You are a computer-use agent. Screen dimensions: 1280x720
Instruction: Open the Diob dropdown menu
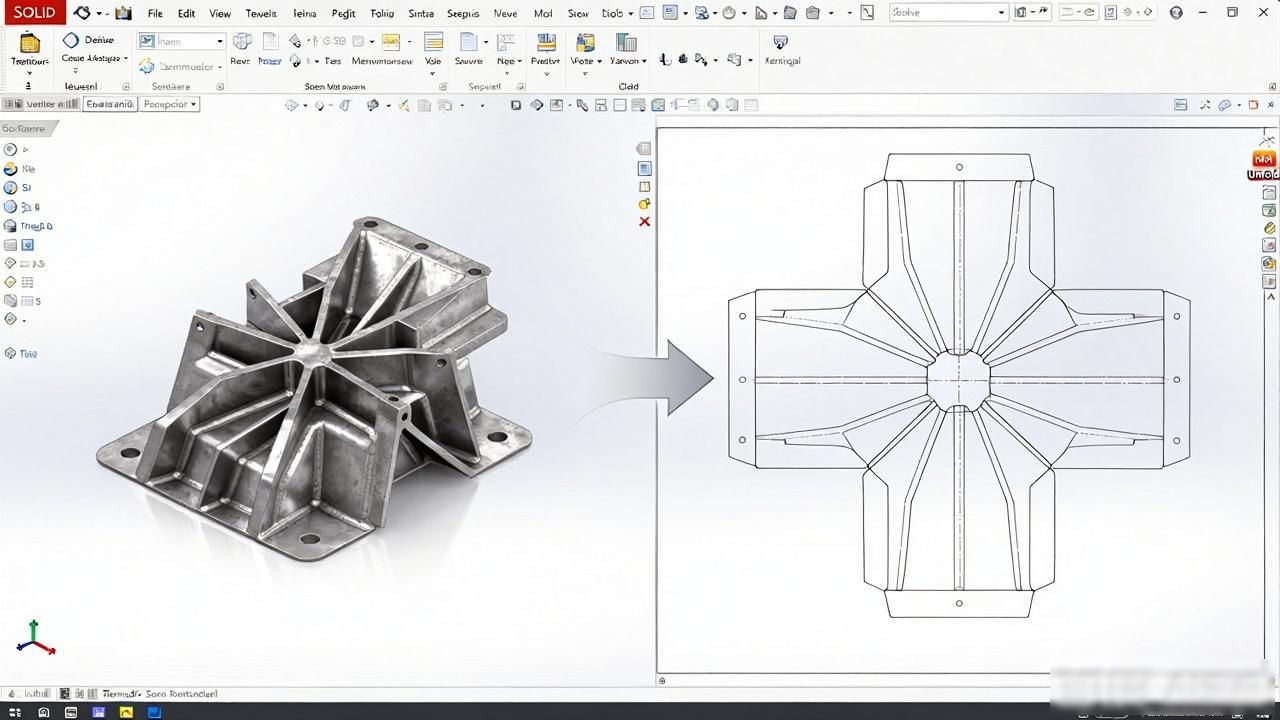(x=616, y=14)
